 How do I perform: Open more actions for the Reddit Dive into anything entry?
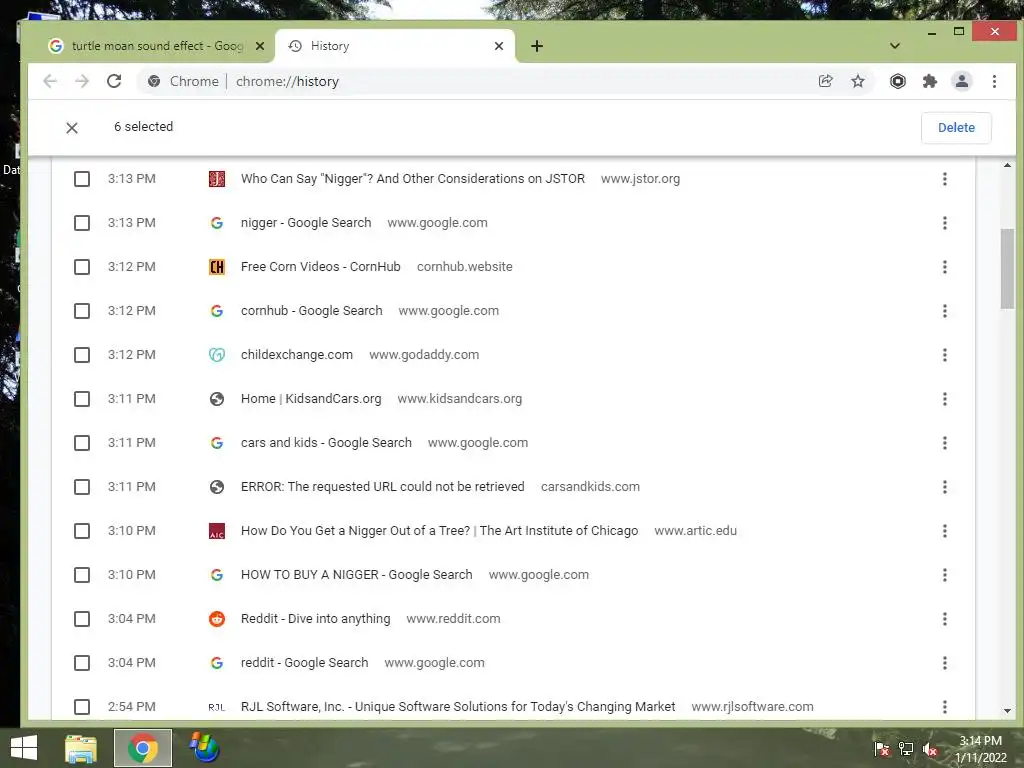[945, 619]
